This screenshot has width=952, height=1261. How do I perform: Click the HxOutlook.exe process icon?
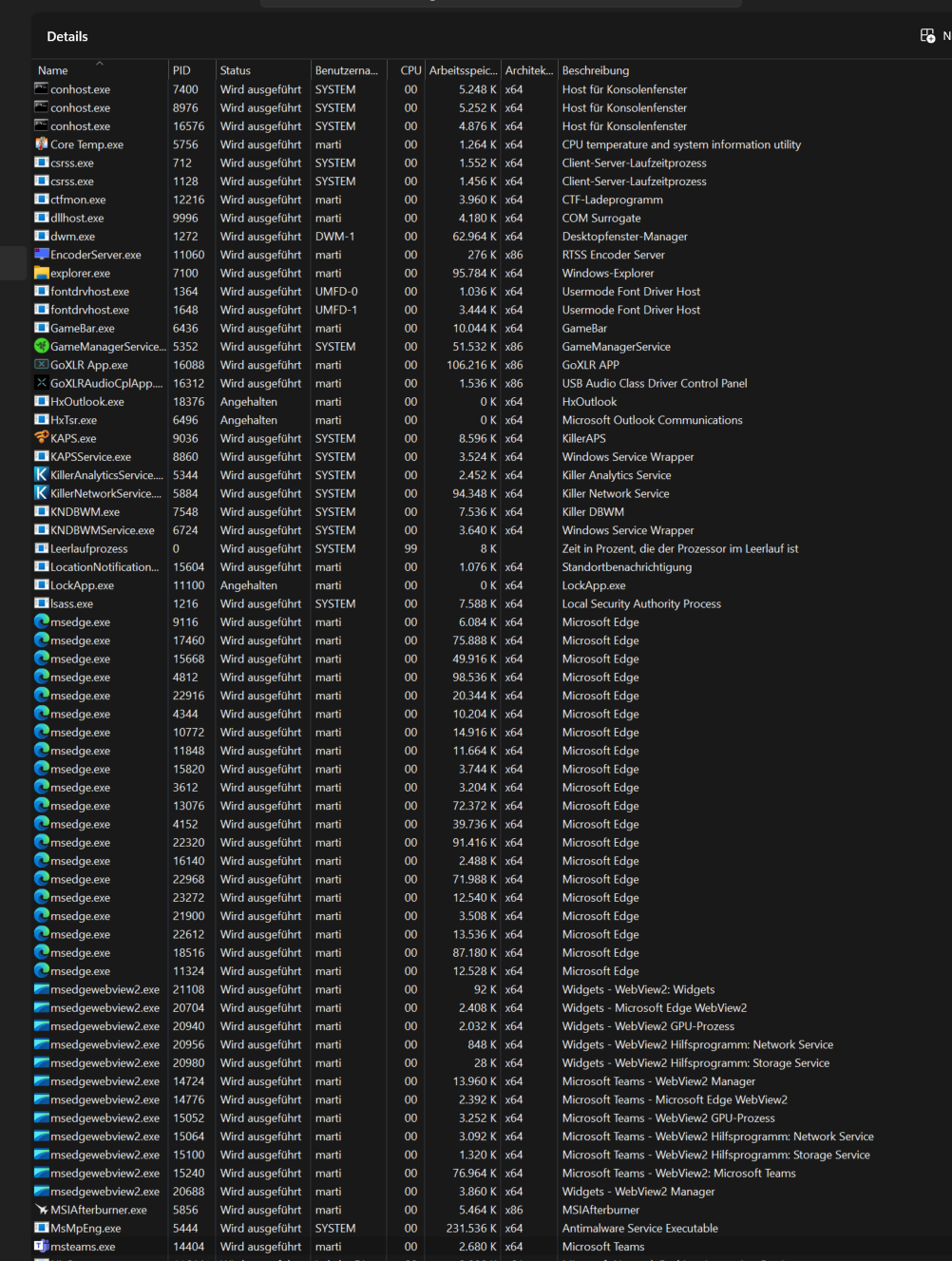[x=41, y=402]
